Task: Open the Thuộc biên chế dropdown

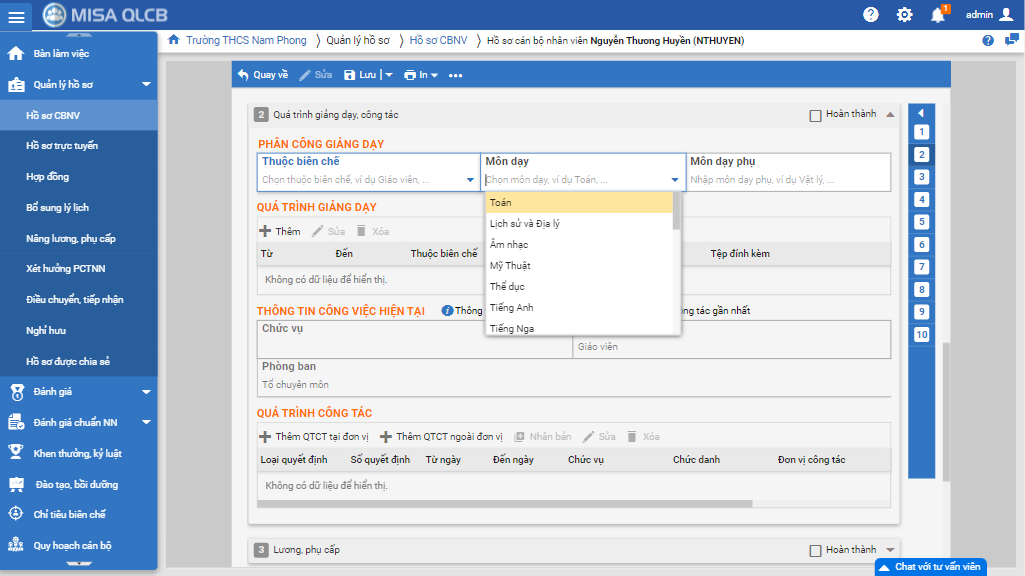Action: pyautogui.click(x=470, y=181)
